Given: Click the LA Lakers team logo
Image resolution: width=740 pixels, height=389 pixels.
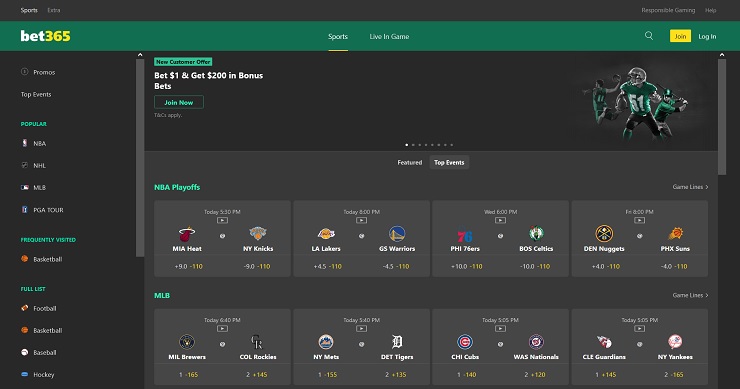Looking at the screenshot, I should pyautogui.click(x=326, y=234).
